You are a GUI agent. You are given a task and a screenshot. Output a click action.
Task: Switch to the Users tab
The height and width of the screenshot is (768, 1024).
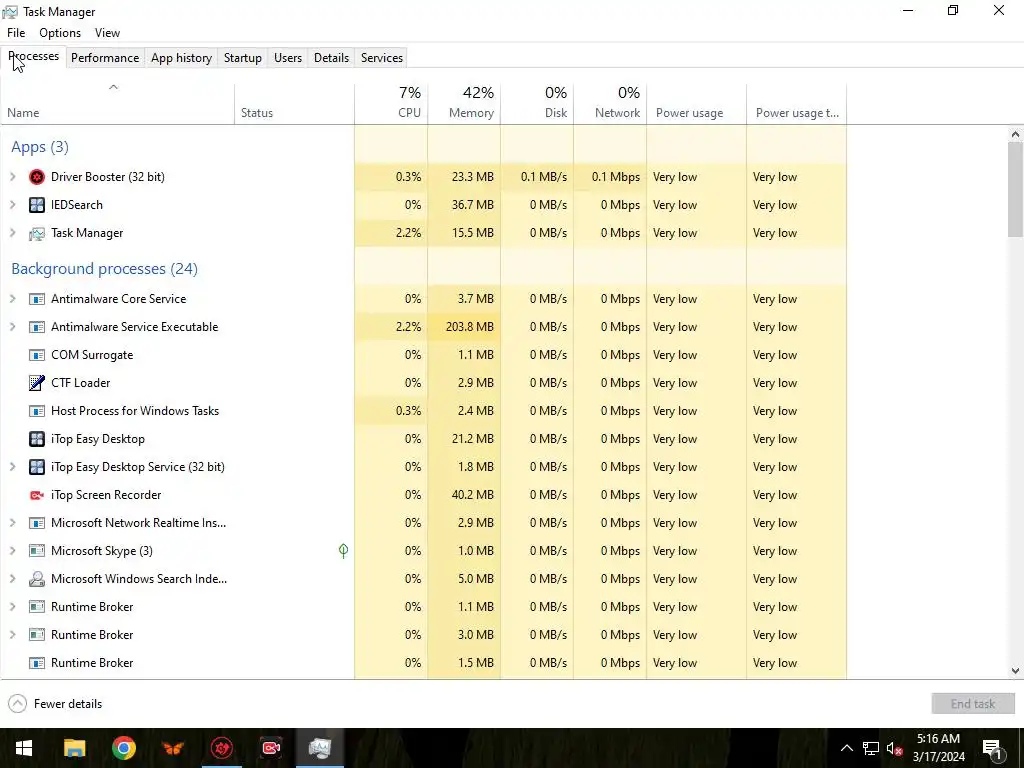pos(288,58)
